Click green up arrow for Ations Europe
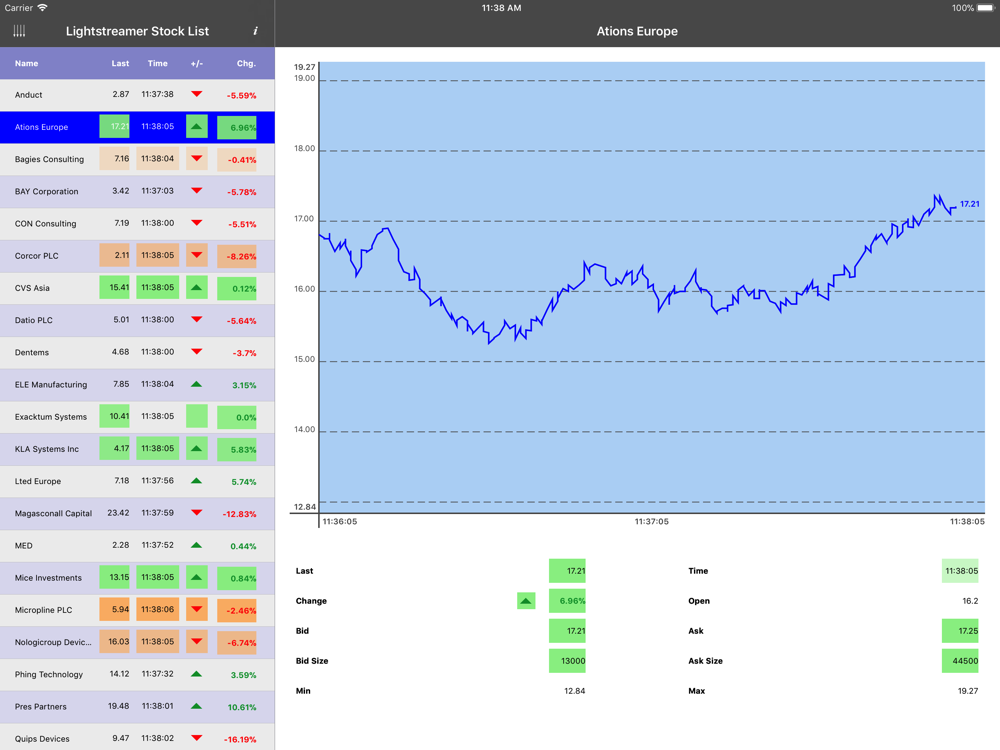The width and height of the screenshot is (1000, 750). pos(197,127)
